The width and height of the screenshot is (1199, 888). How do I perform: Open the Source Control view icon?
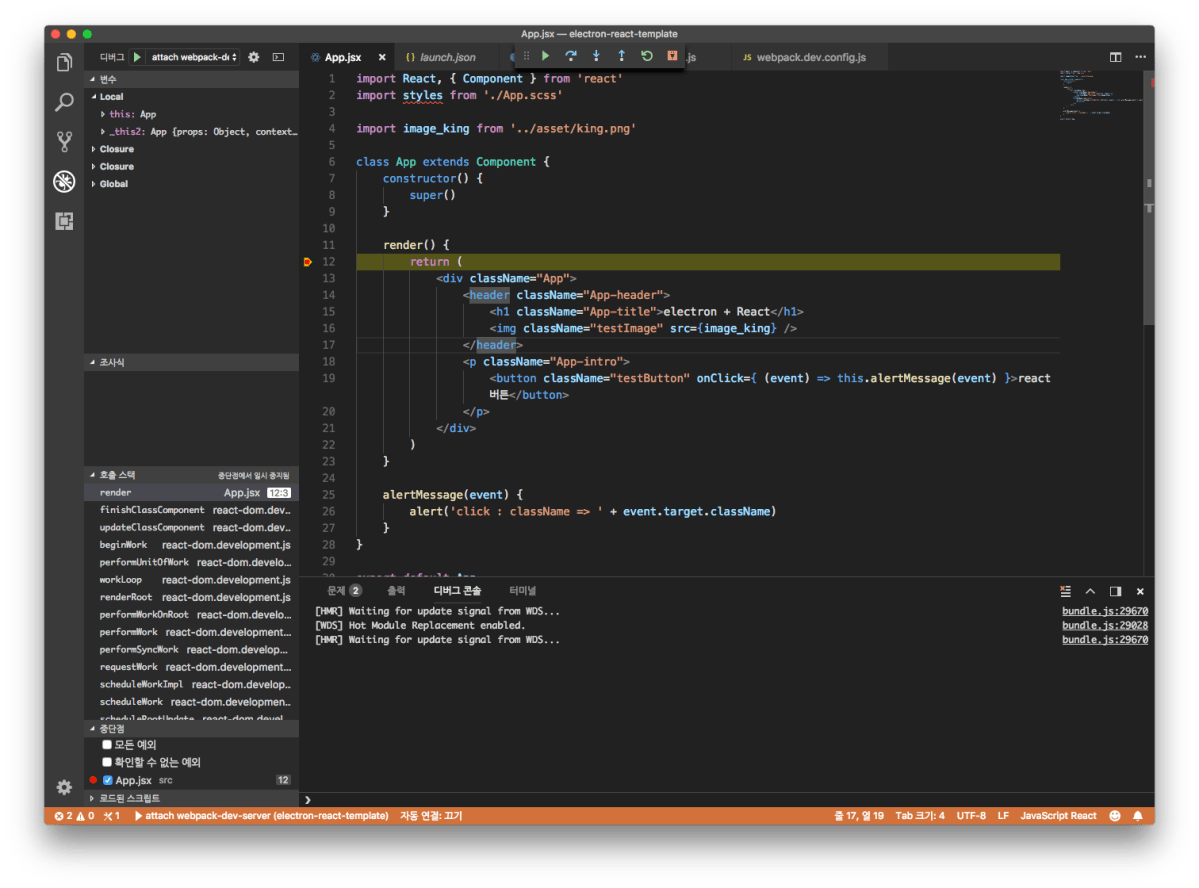click(x=64, y=142)
